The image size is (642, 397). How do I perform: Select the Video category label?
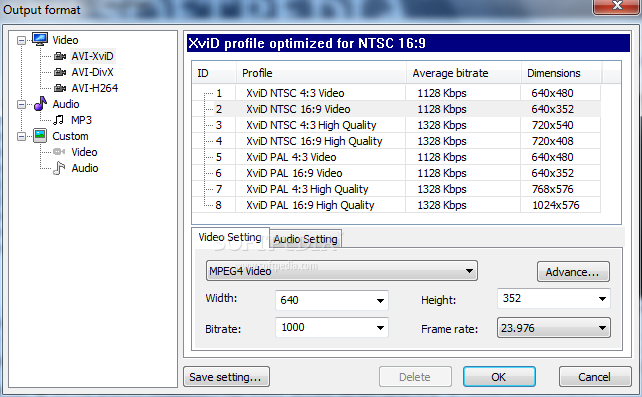(65, 40)
